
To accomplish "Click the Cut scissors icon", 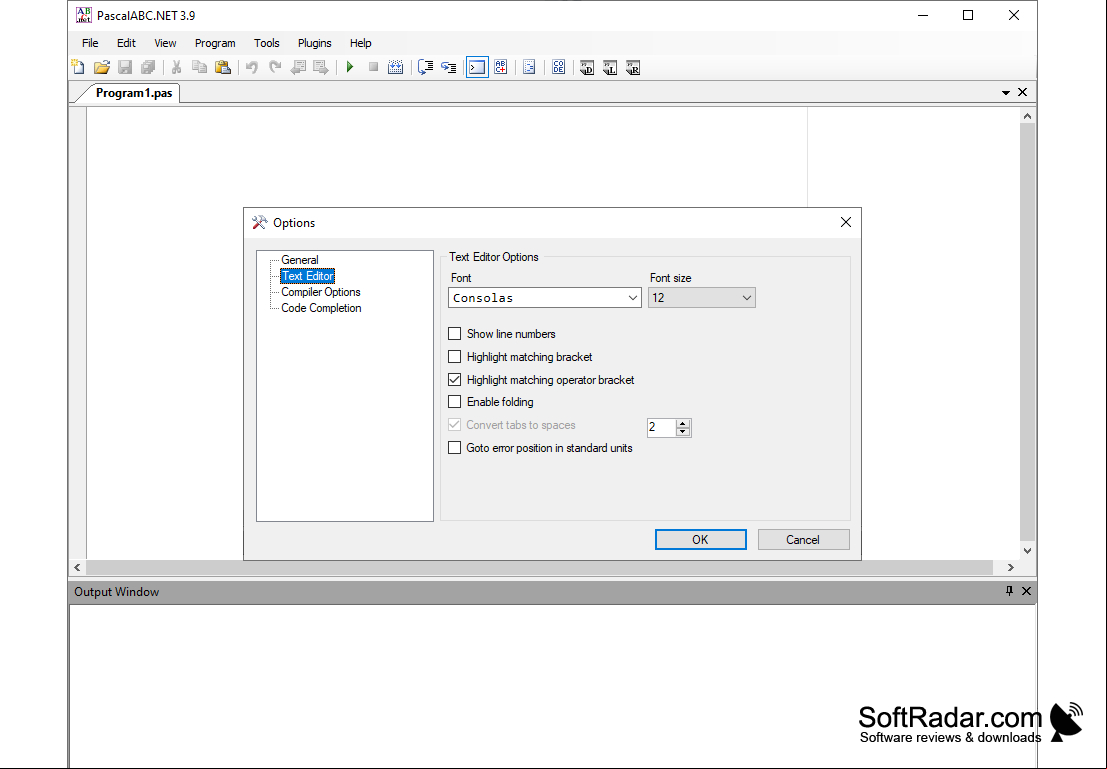I will tap(176, 67).
